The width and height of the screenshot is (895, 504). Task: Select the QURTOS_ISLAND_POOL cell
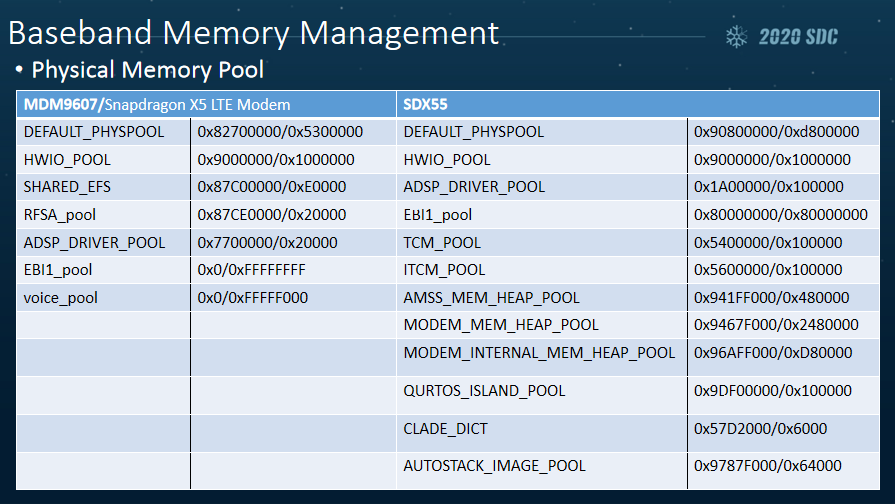pyautogui.click(x=484, y=391)
